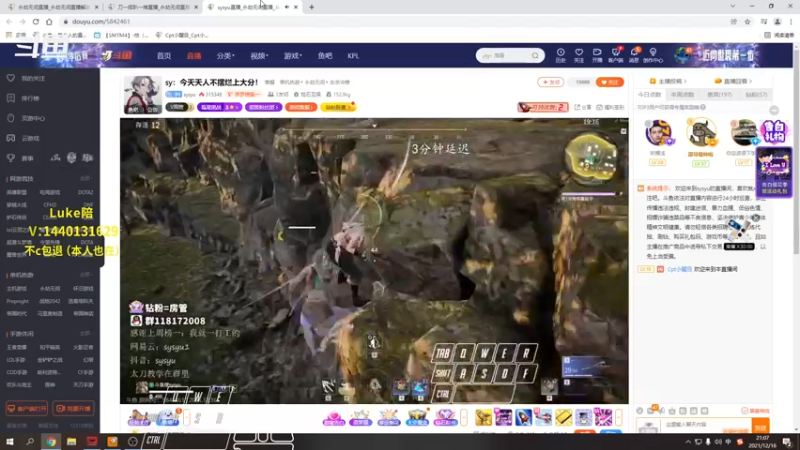The height and width of the screenshot is (450, 800).
Task: Reload the page with refresh icon
Action: coord(36,21)
